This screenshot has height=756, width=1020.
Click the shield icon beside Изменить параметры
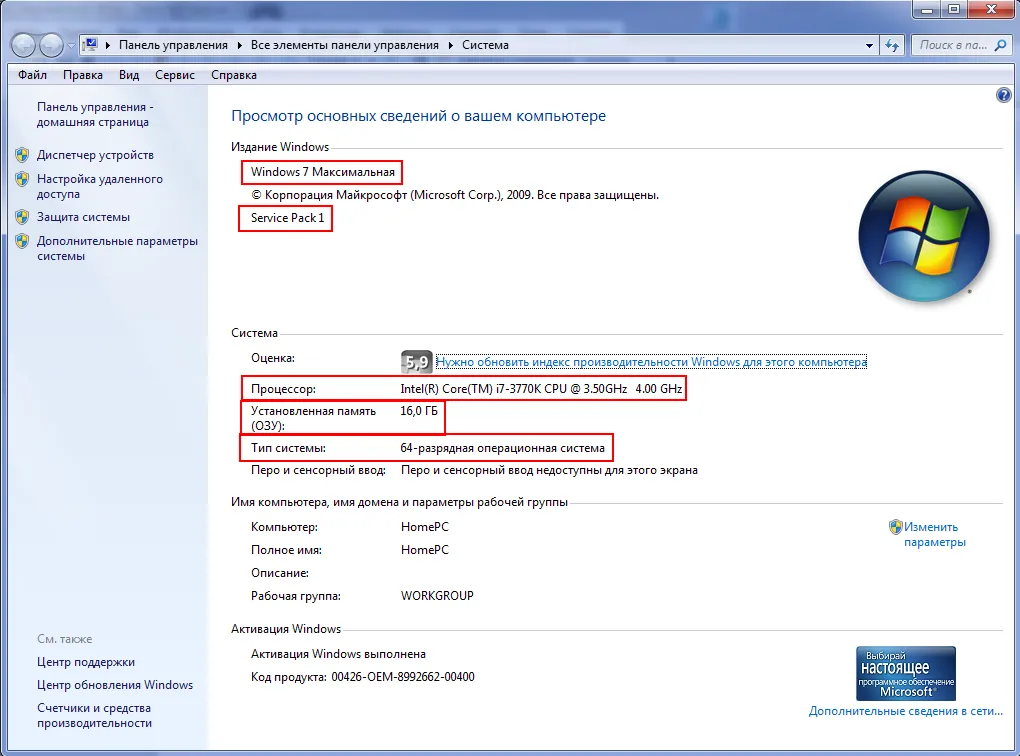[896, 527]
